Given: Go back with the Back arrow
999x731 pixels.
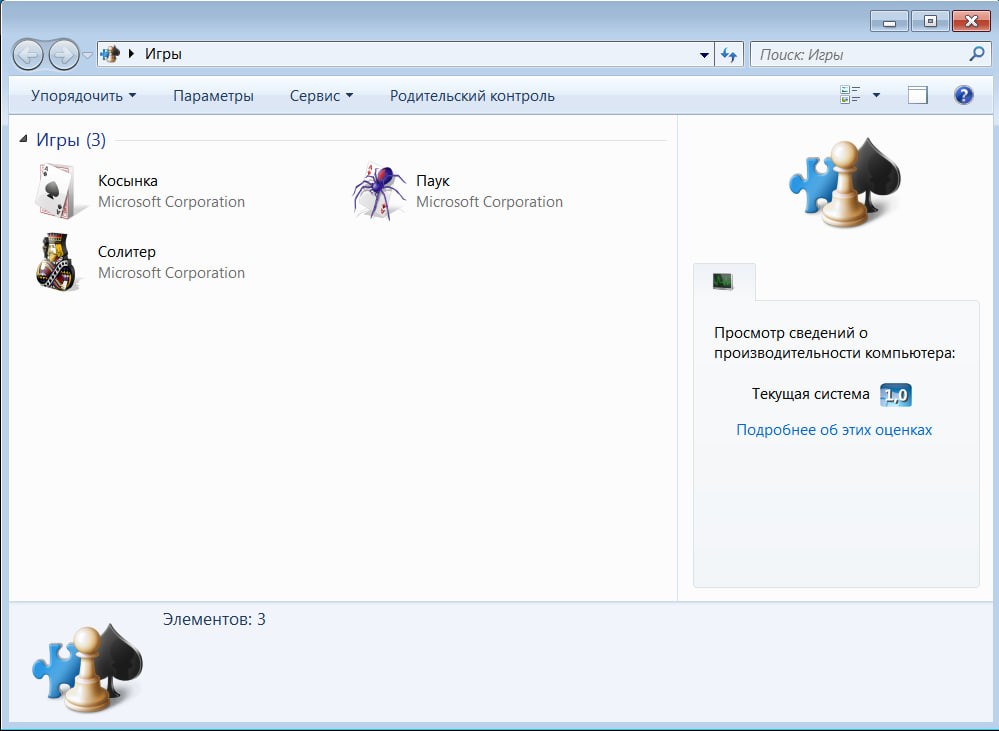Looking at the screenshot, I should click(x=28, y=54).
